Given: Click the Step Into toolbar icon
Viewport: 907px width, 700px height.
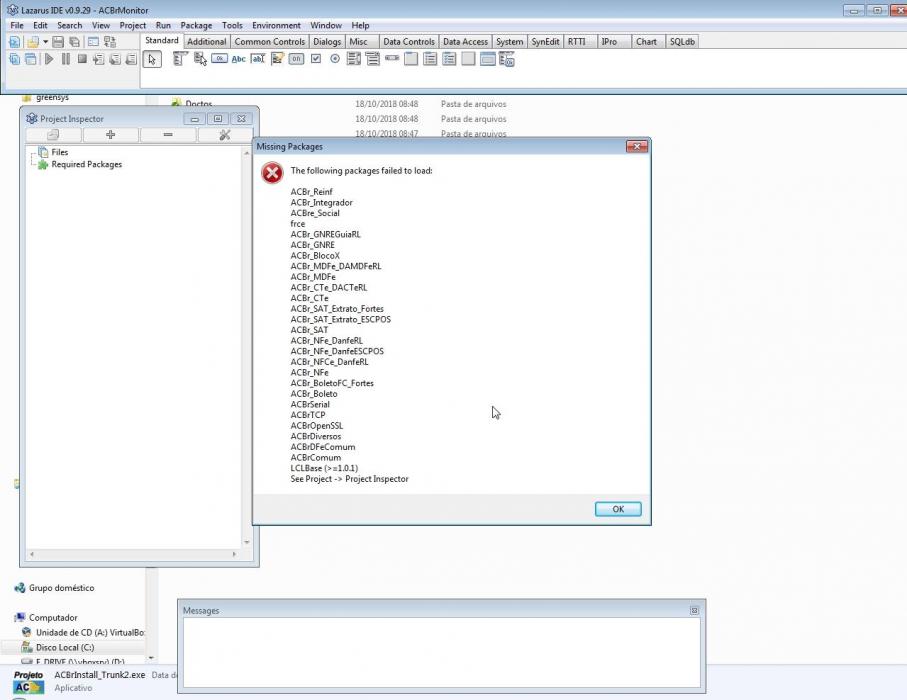Looking at the screenshot, I should [x=99, y=59].
